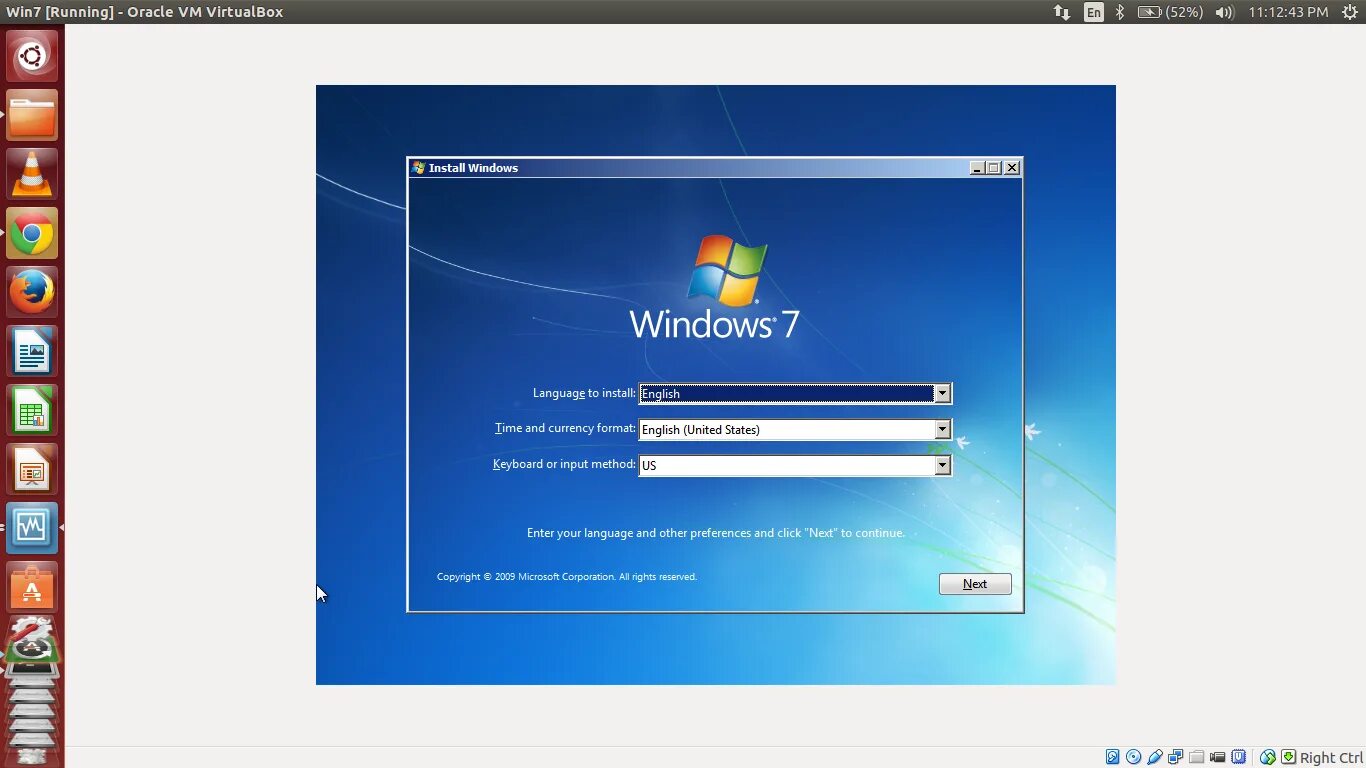Click Next to continue Windows setup
Viewport: 1366px width, 768px height.
point(975,584)
